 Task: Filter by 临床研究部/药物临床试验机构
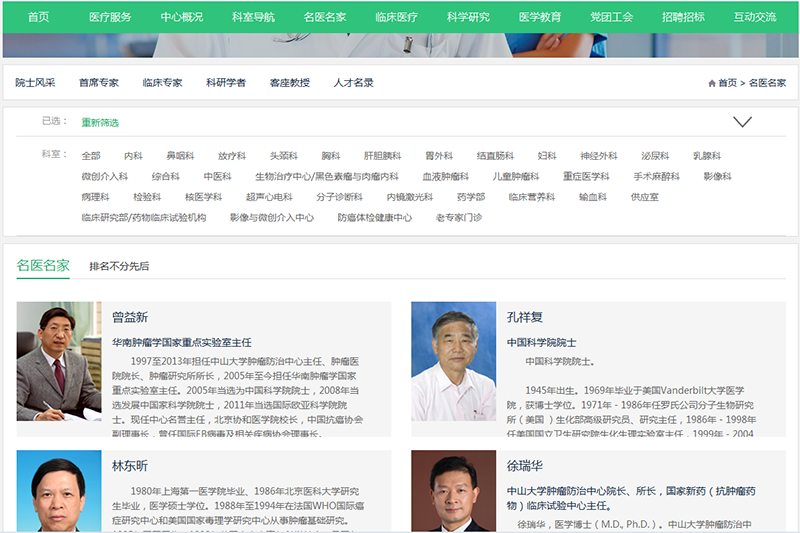[x=144, y=218]
